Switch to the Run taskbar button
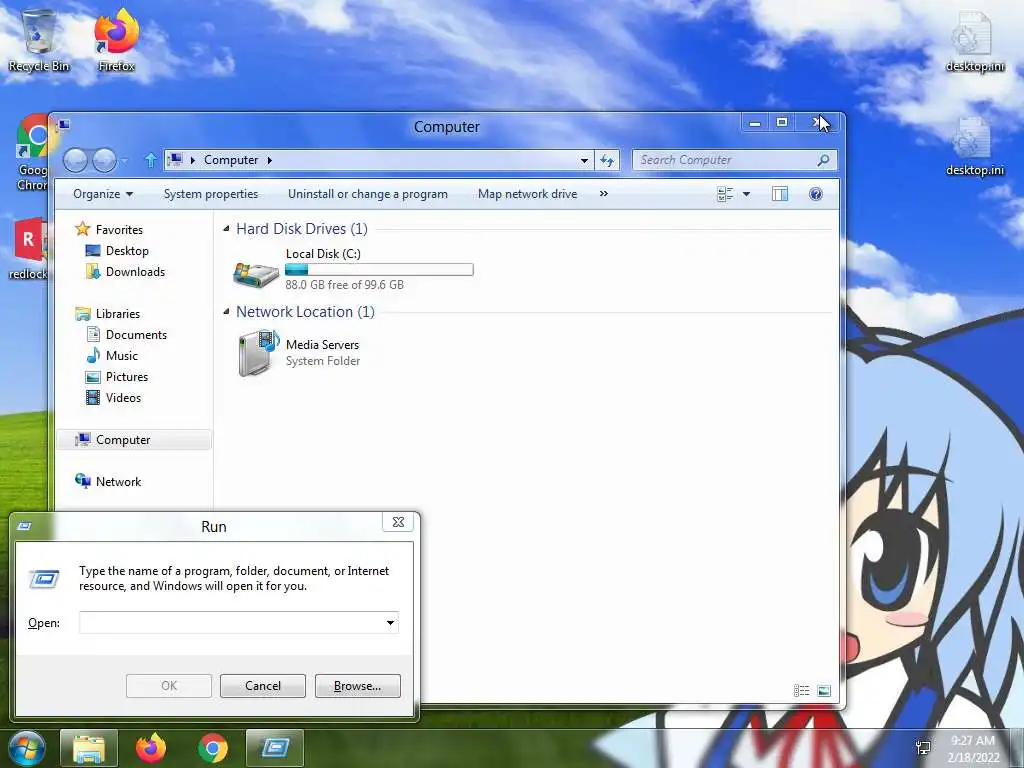Screen dimensions: 1024x768 (x=275, y=748)
